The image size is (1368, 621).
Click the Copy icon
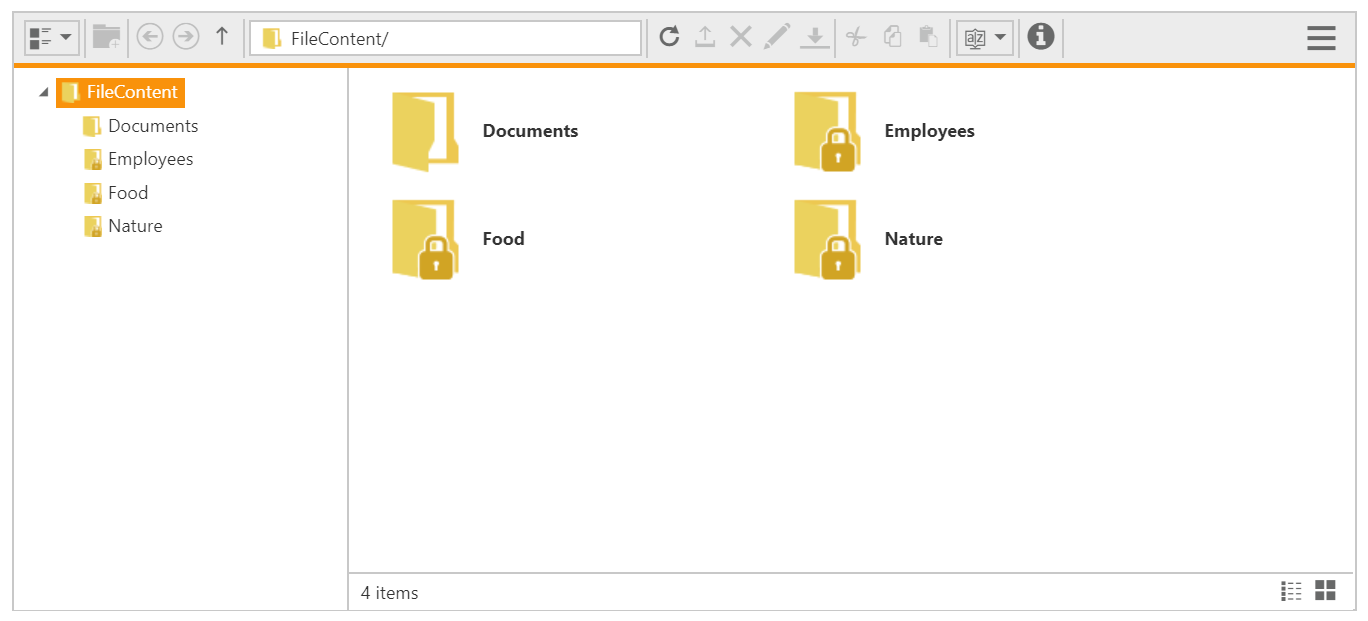click(x=892, y=36)
